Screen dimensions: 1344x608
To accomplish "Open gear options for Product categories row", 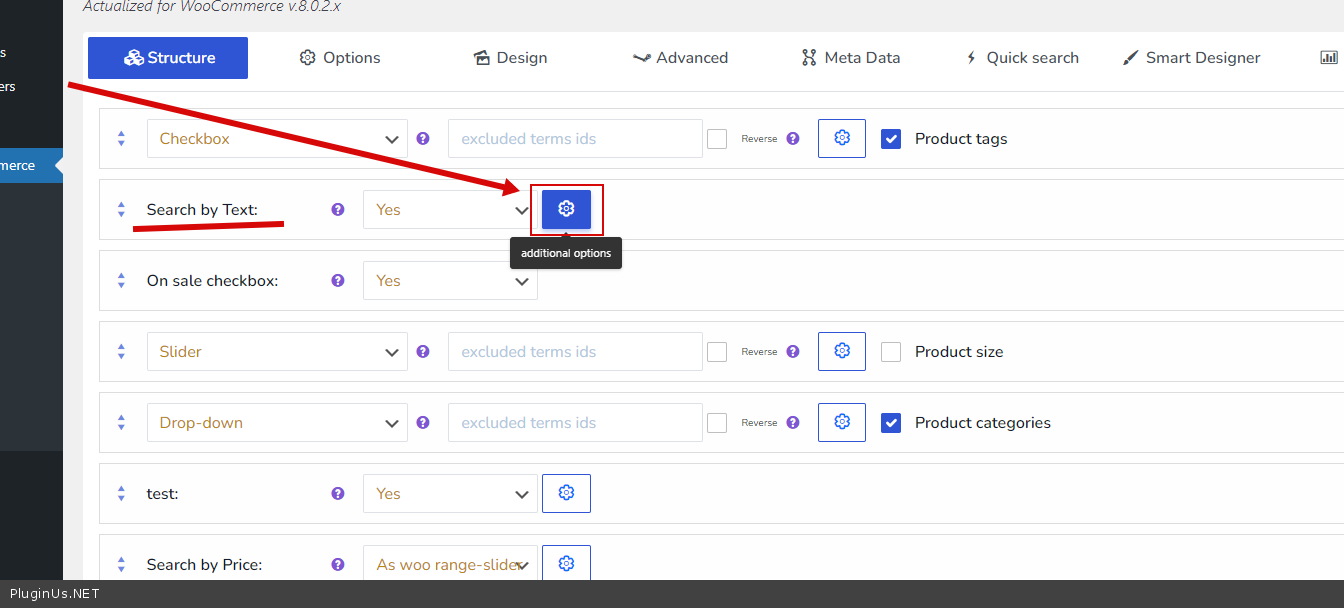I will point(842,423).
